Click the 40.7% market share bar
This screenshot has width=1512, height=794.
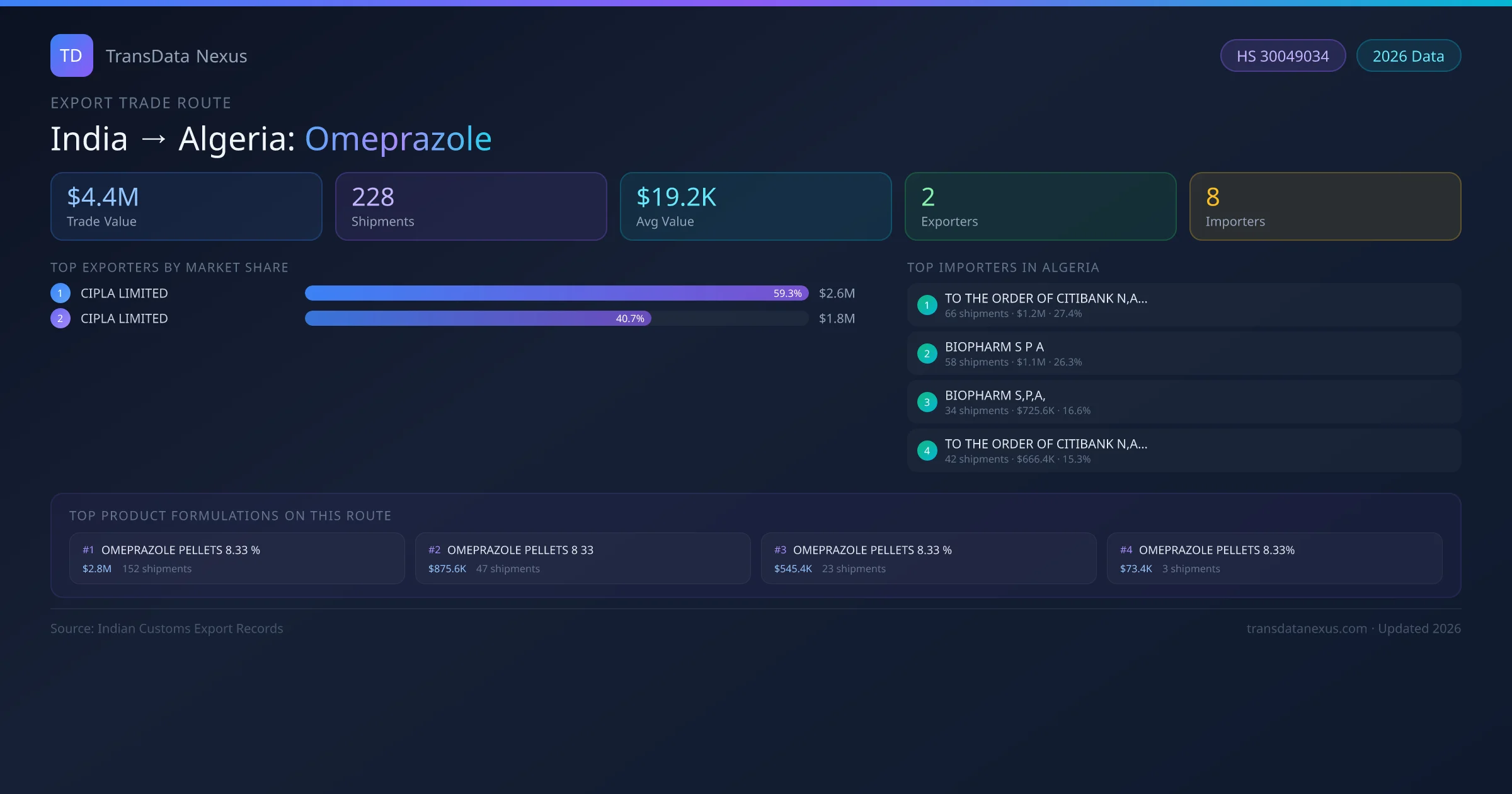click(478, 318)
